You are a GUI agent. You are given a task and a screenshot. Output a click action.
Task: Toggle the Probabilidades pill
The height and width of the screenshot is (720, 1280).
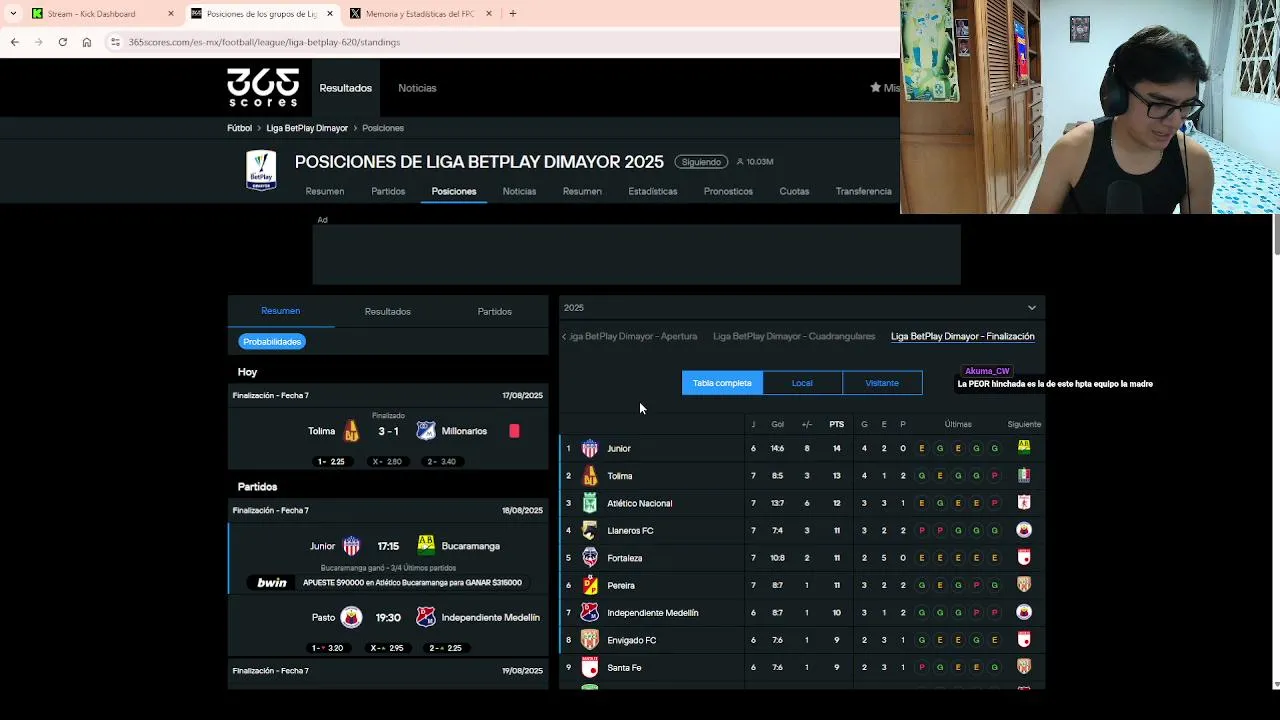[x=272, y=342]
